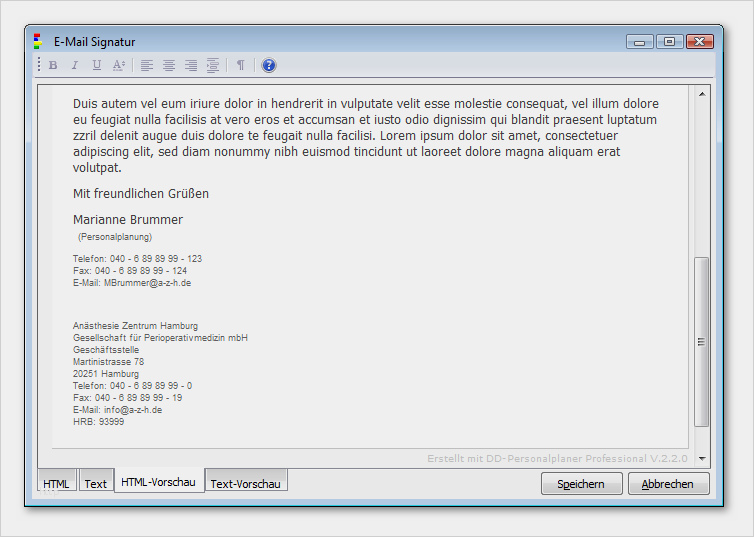Apply the indent paragraph tool

(x=213, y=65)
